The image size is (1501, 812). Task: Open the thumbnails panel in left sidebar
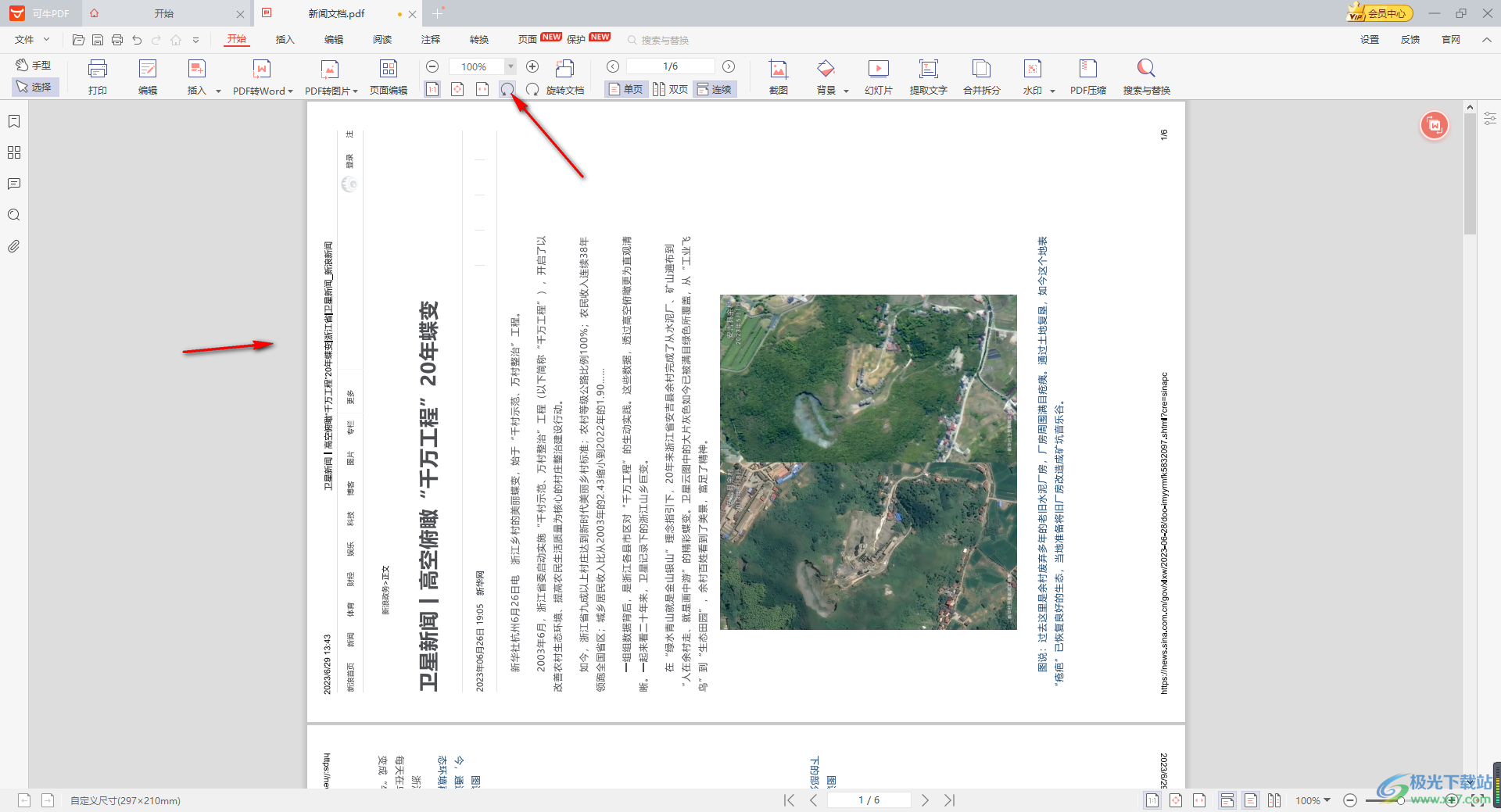click(x=14, y=152)
